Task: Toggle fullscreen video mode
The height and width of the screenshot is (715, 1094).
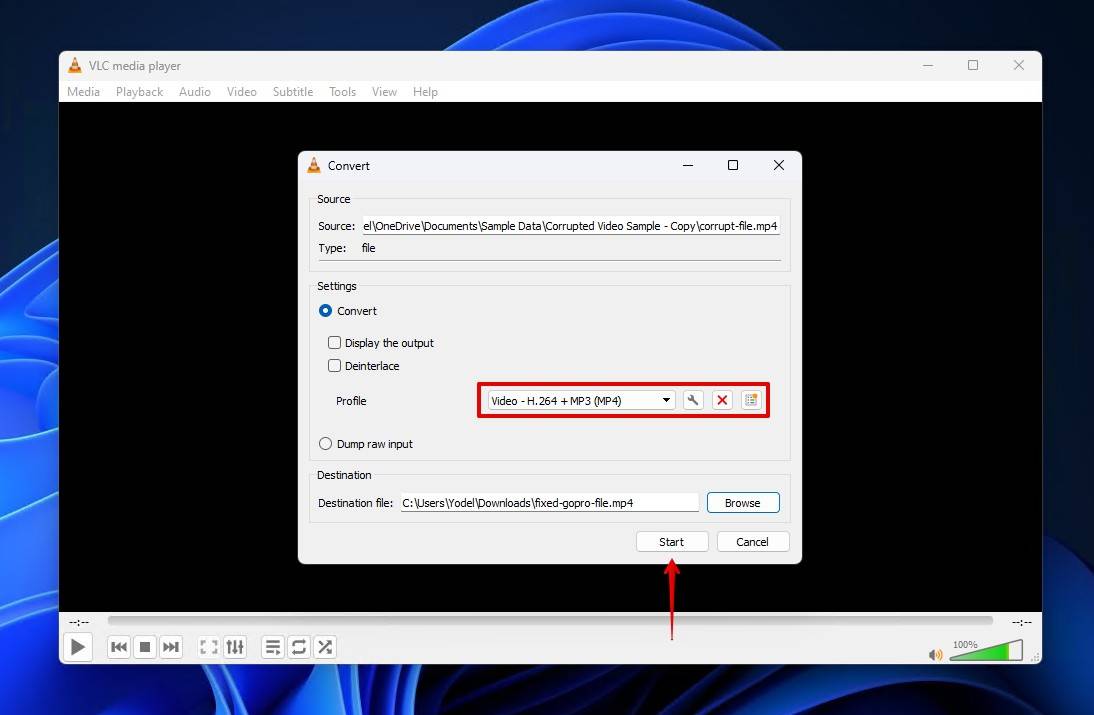Action: pyautogui.click(x=209, y=647)
